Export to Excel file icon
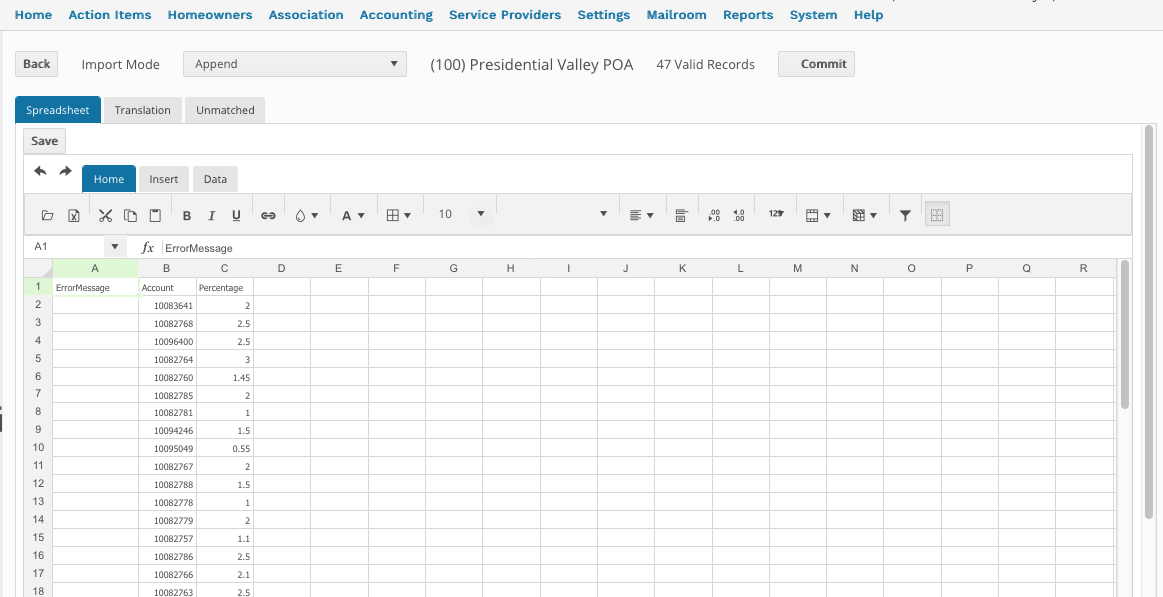The image size is (1163, 597). pos(74,215)
